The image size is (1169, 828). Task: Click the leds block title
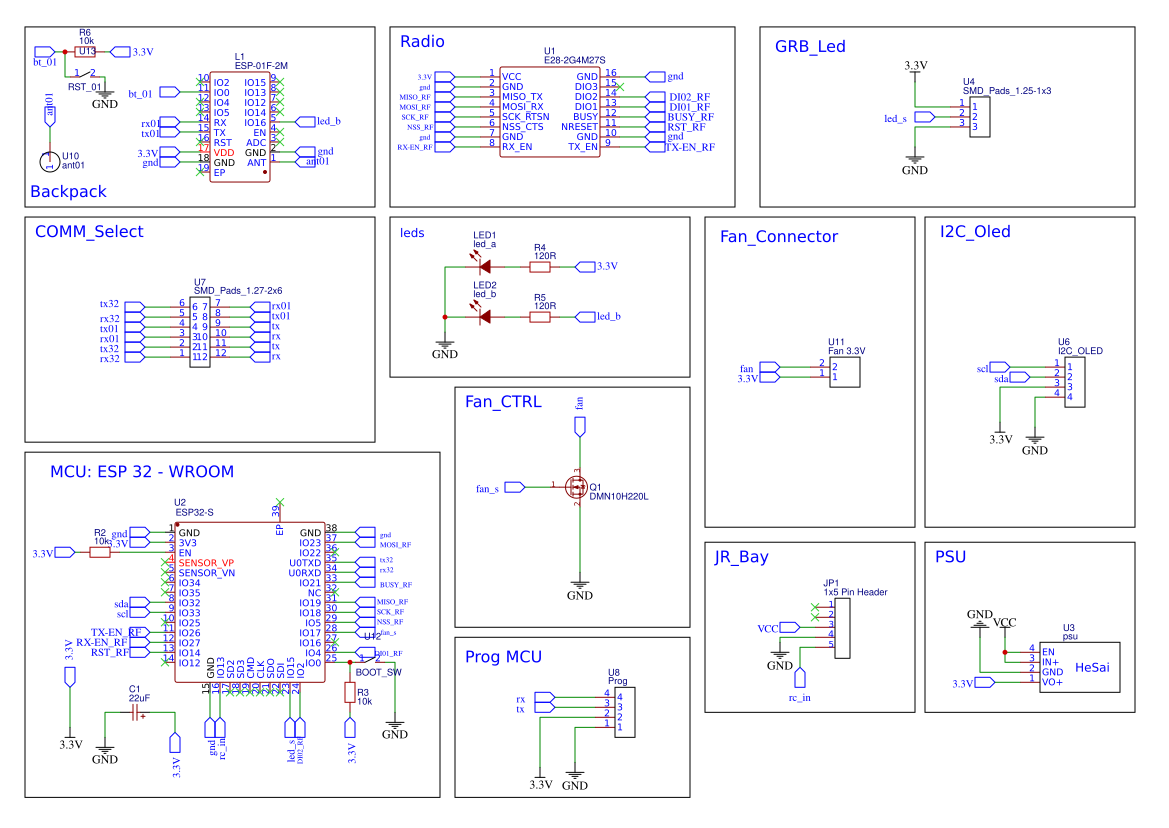(x=412, y=233)
